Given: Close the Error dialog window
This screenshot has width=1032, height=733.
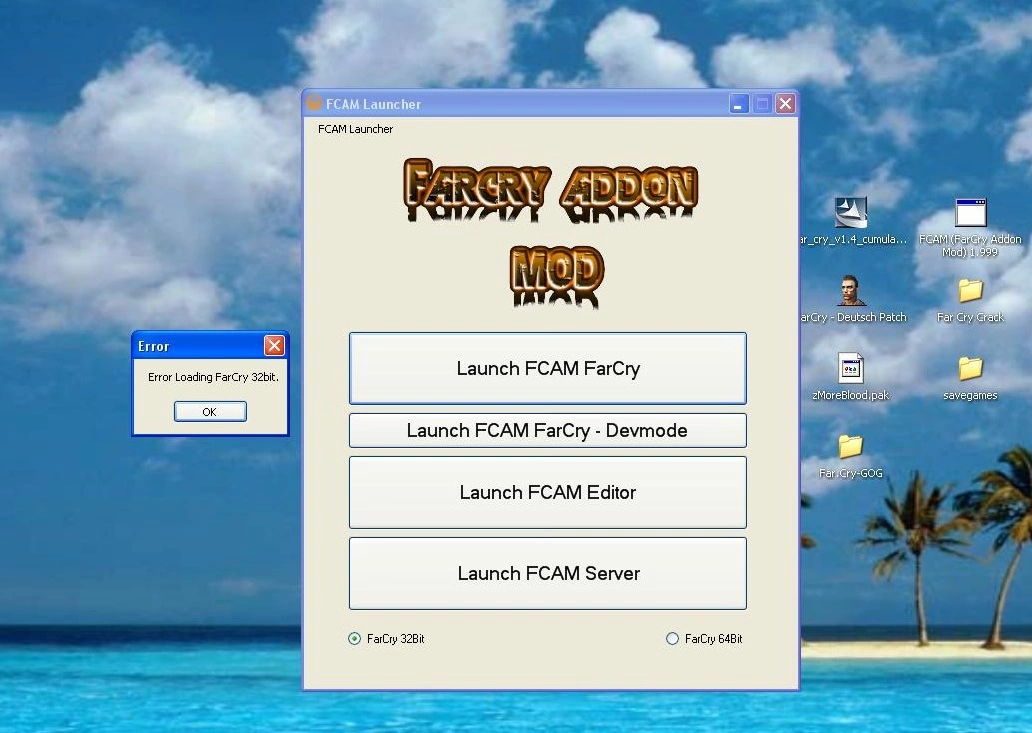Looking at the screenshot, I should click(274, 345).
